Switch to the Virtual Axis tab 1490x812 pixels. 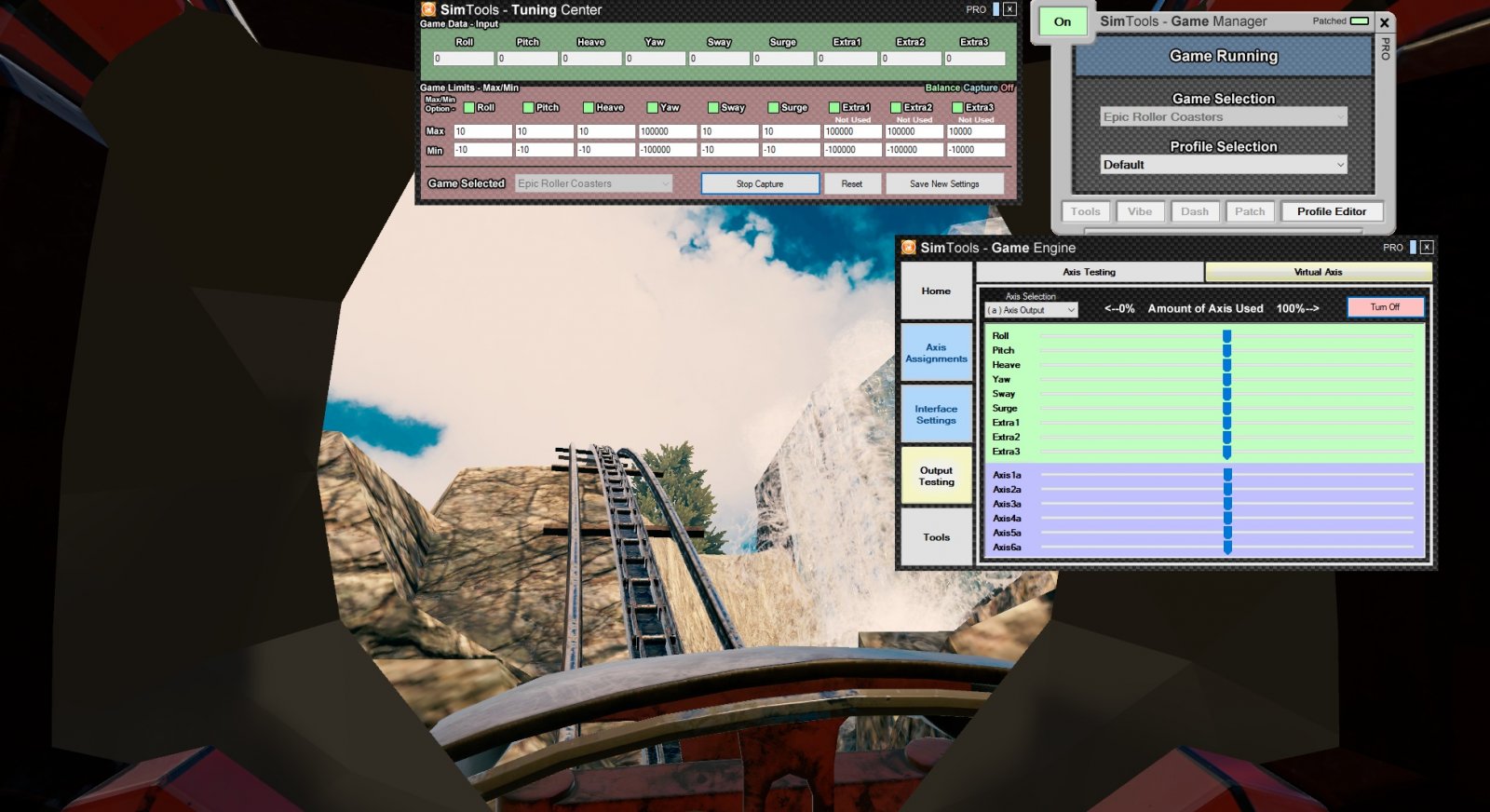click(1319, 272)
